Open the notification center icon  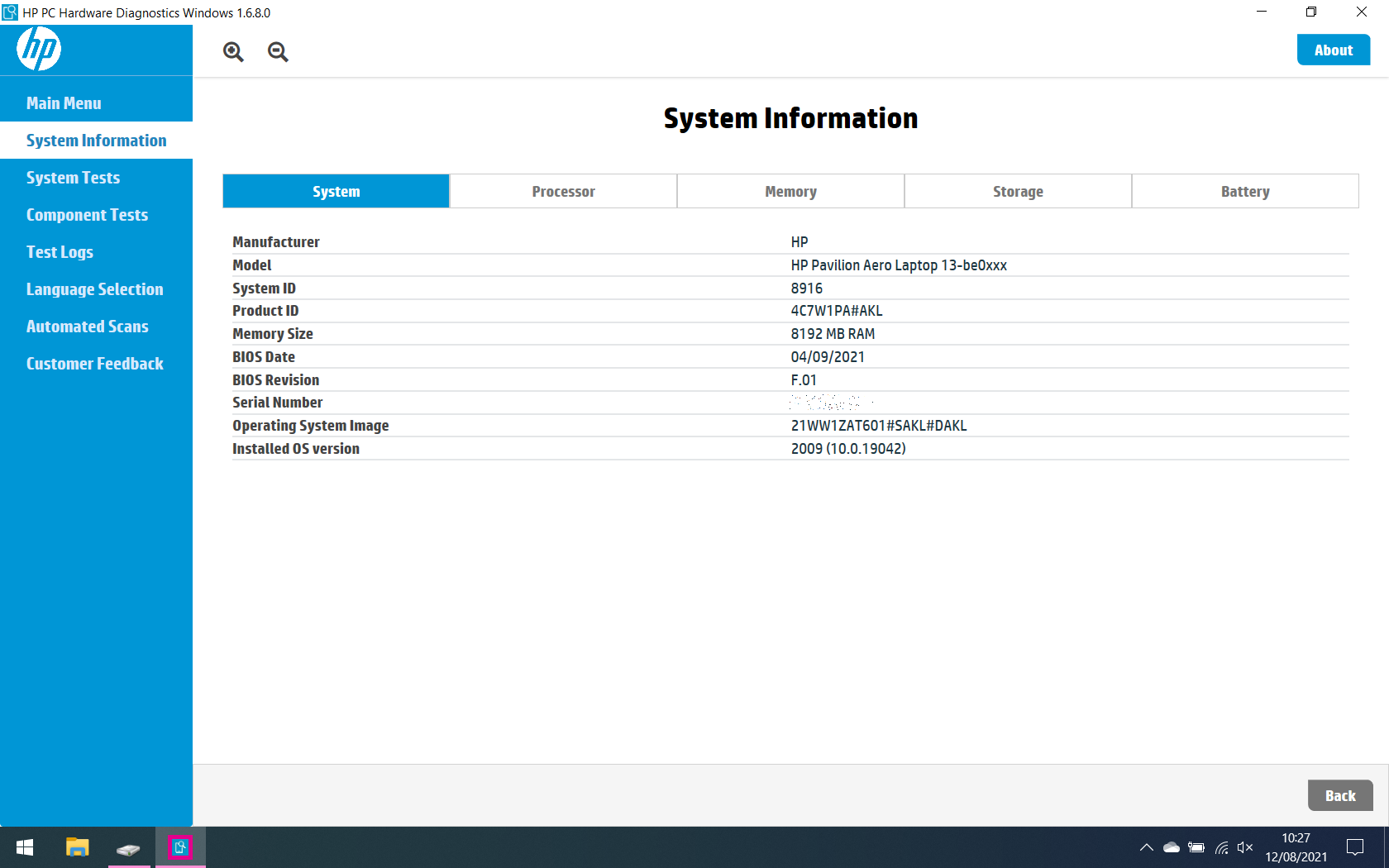[x=1355, y=847]
